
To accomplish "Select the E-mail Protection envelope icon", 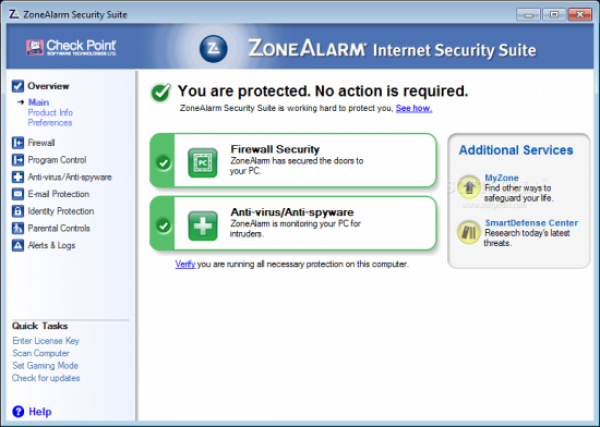I will pyautogui.click(x=18, y=194).
